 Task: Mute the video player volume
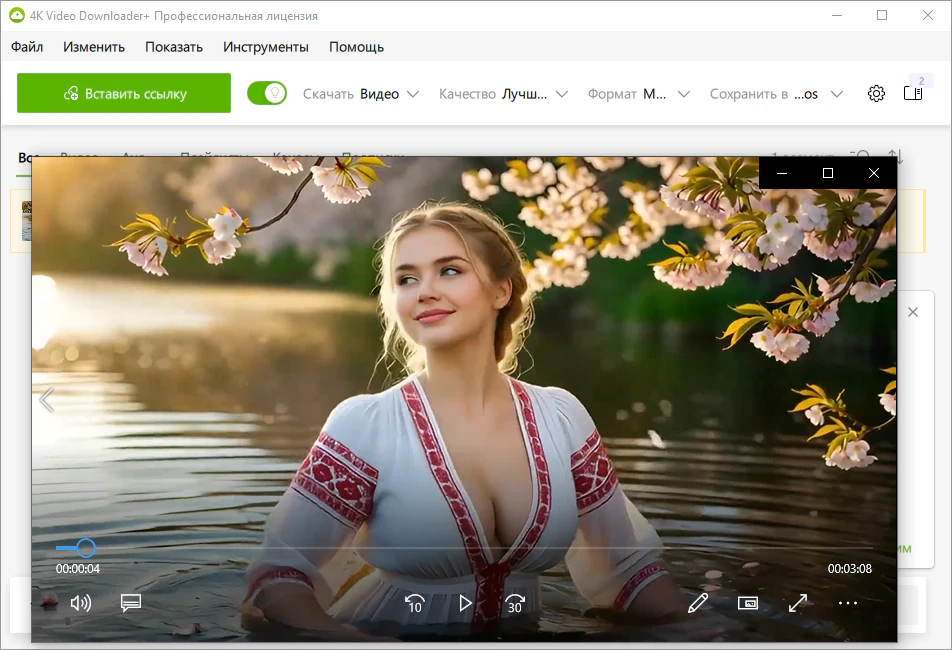[x=81, y=603]
